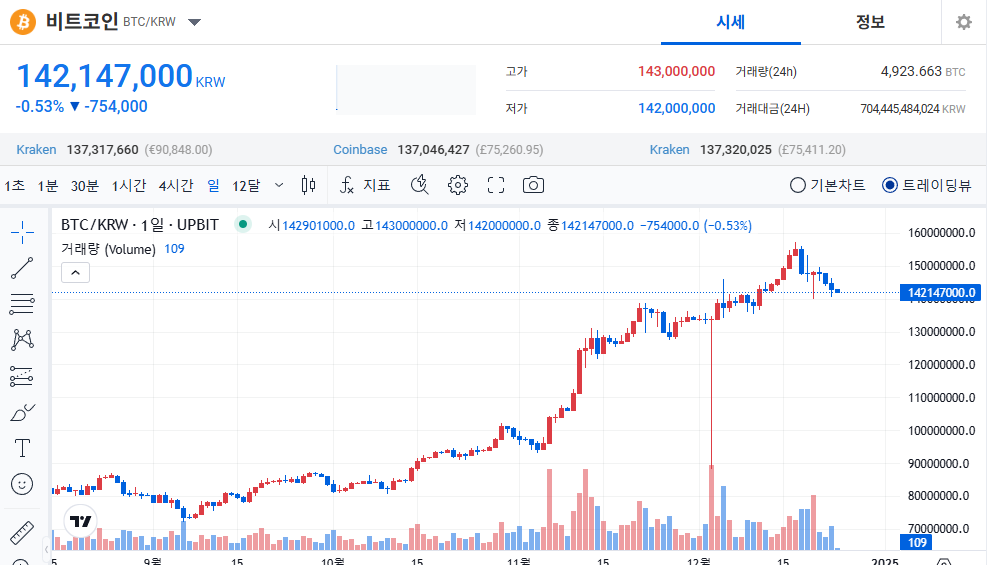Open the 지표 indicators menu
The height and width of the screenshot is (565, 987).
[x=365, y=185]
